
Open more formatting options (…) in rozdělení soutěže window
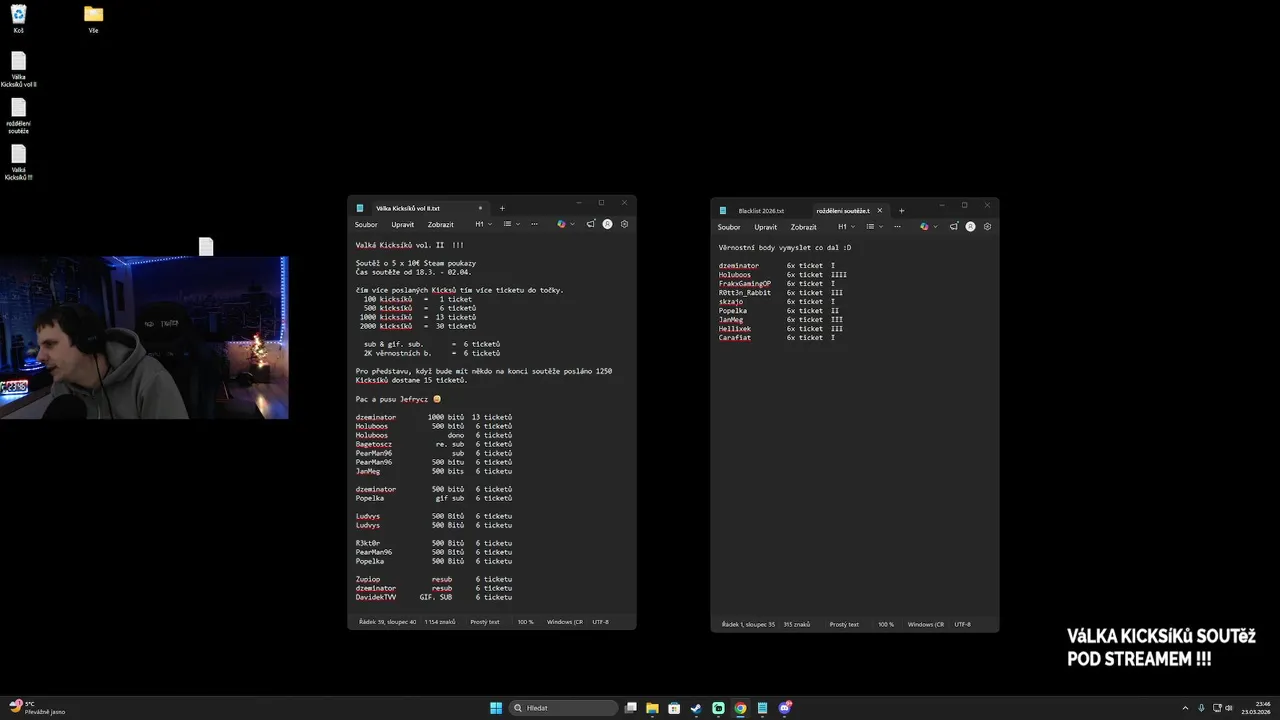(897, 226)
